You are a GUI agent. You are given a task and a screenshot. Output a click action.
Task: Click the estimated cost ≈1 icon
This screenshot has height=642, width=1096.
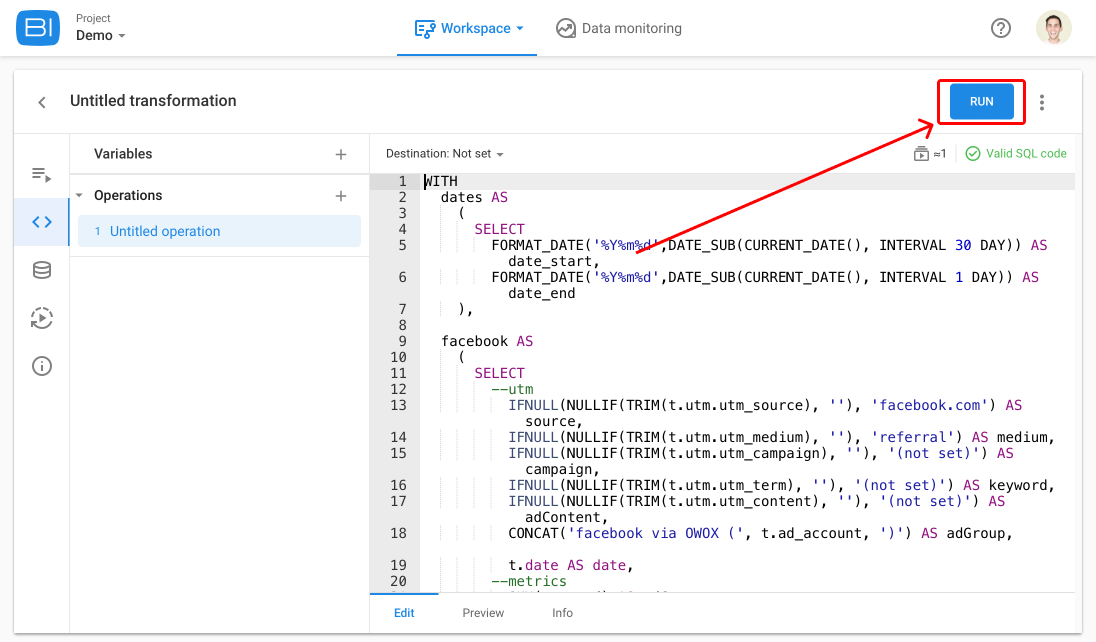(929, 153)
